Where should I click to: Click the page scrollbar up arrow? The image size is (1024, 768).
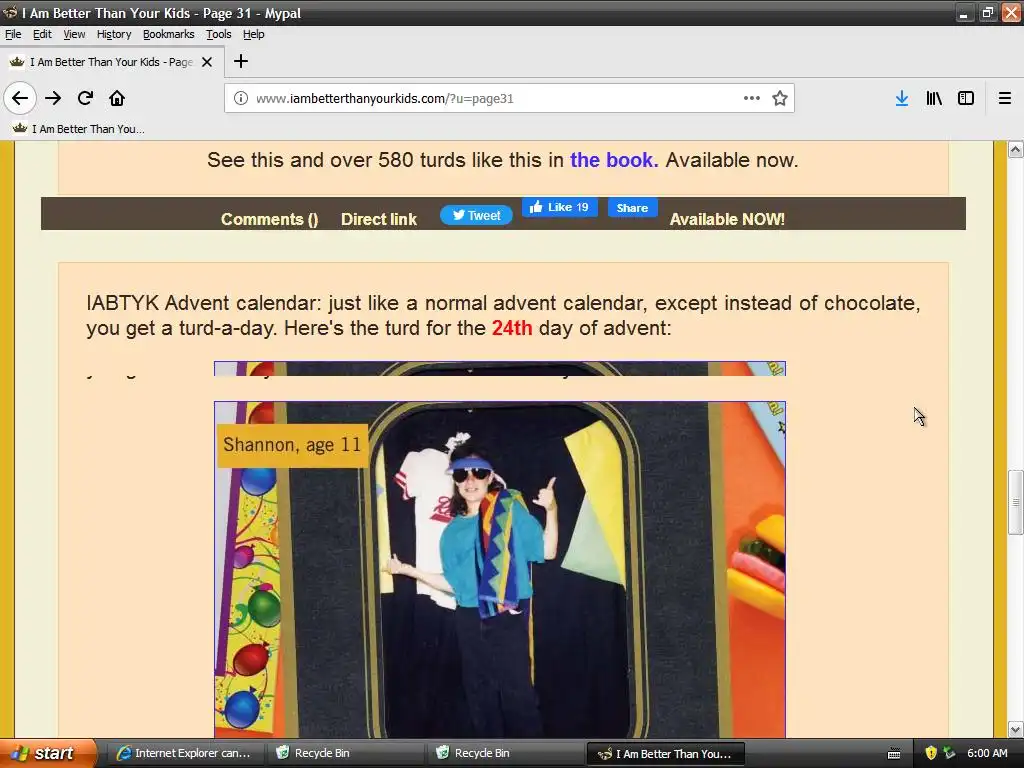tap(1015, 149)
